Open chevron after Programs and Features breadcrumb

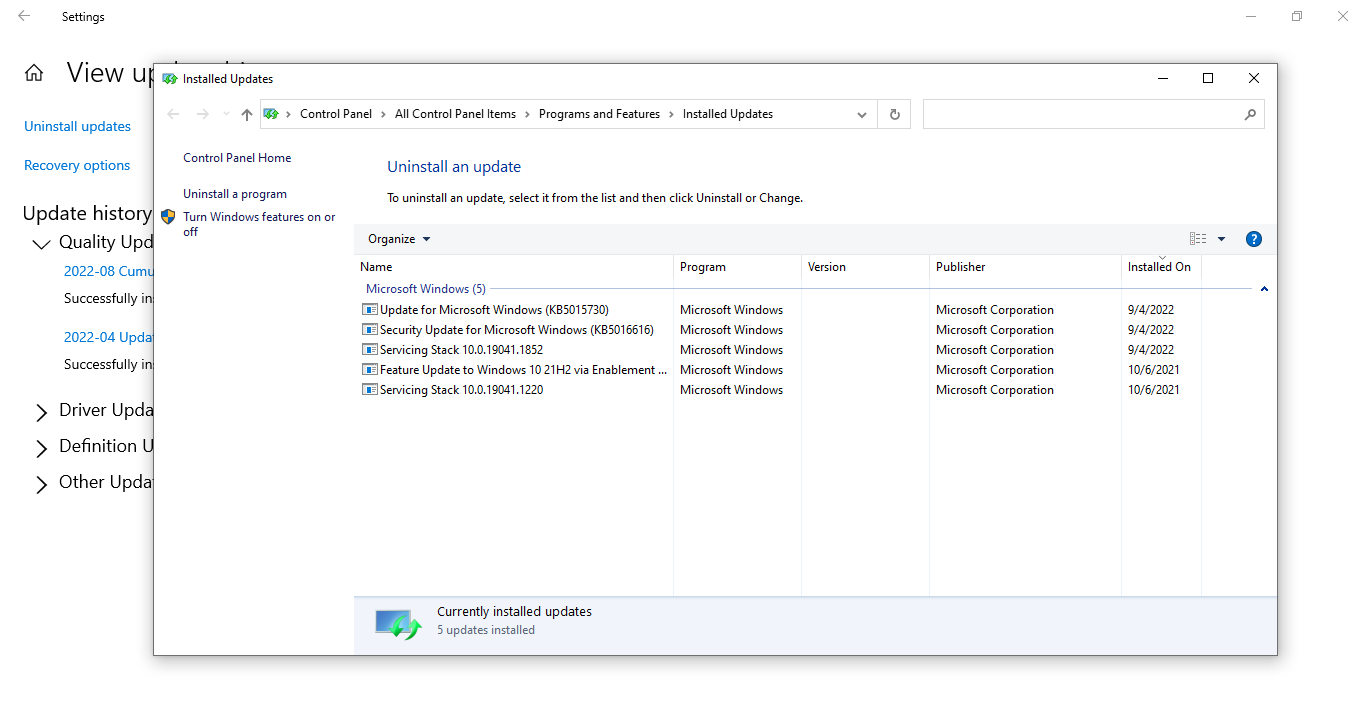pos(671,114)
